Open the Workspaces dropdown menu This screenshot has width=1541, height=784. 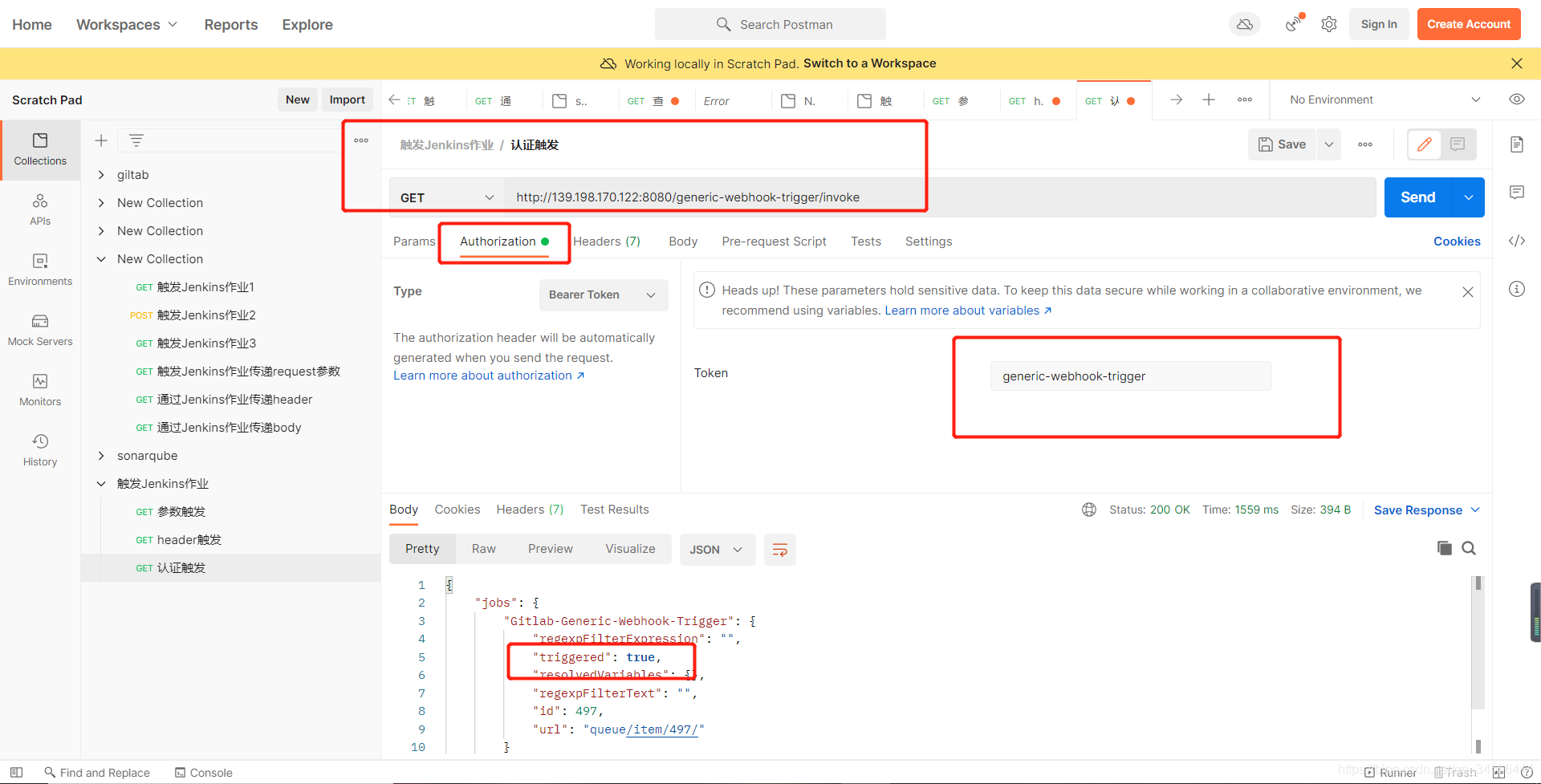click(x=127, y=24)
